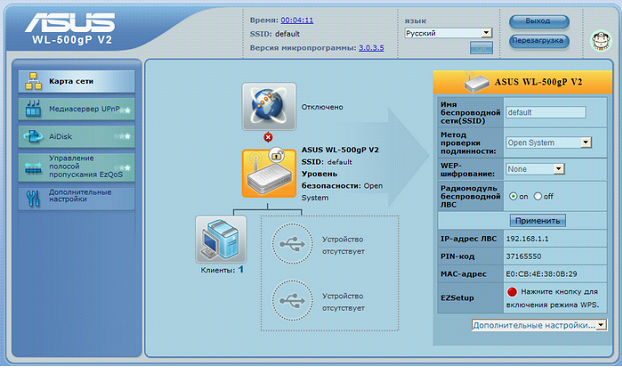Select radio module on option
This screenshot has width=622, height=382.
point(513,196)
